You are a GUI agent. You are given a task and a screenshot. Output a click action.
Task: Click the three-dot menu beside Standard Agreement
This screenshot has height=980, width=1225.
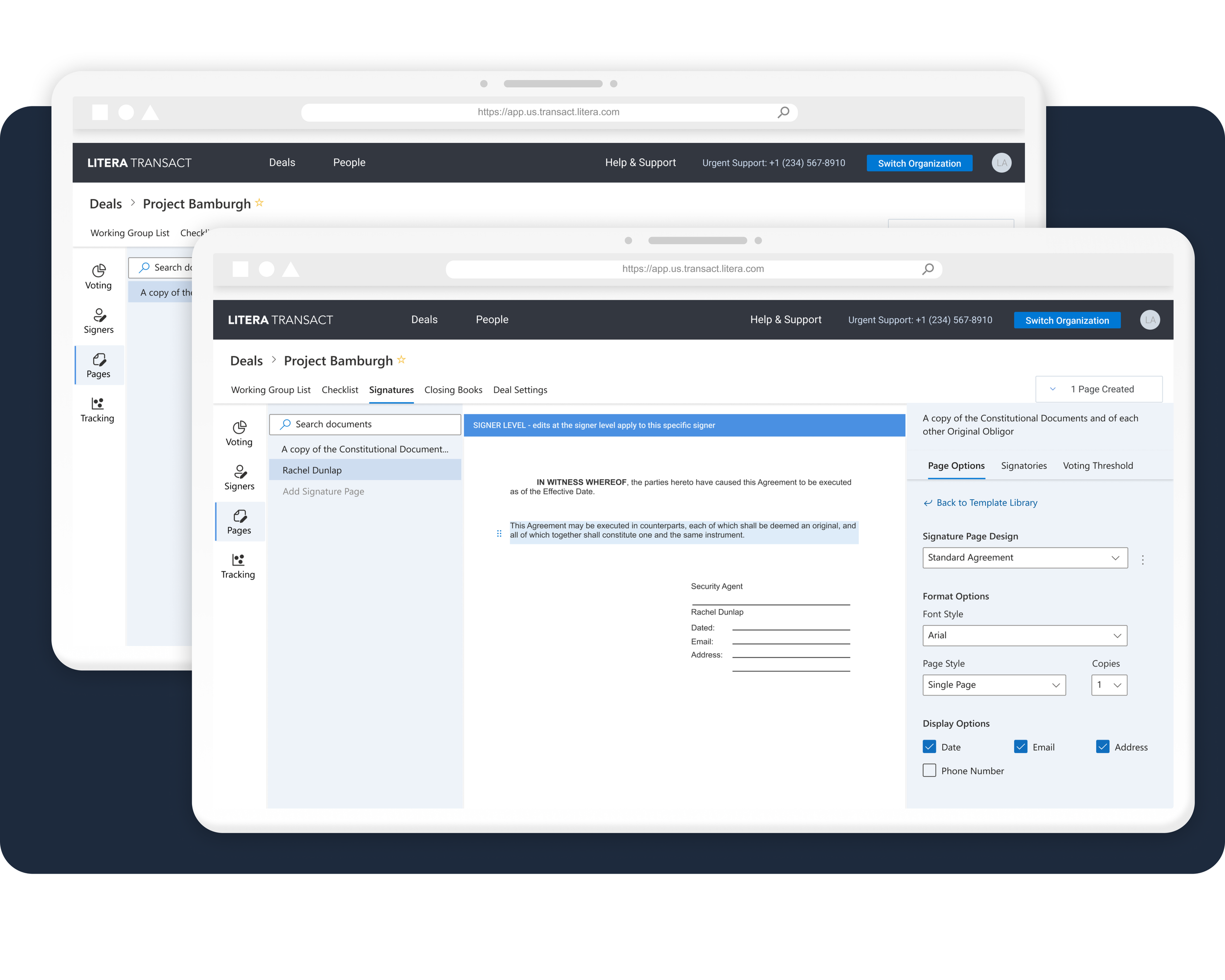tap(1143, 560)
